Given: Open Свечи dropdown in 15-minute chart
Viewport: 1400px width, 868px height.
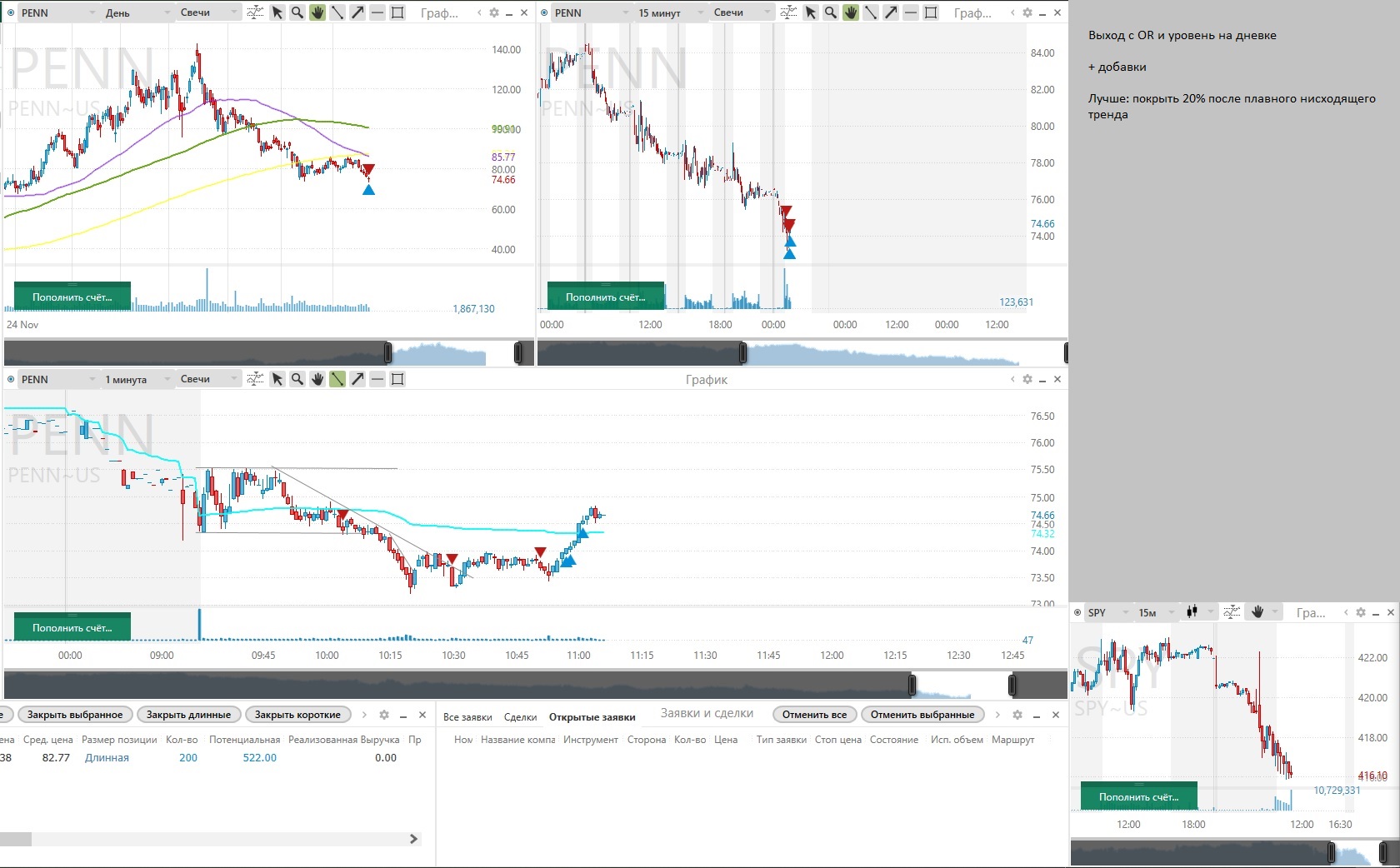Looking at the screenshot, I should (x=741, y=12).
